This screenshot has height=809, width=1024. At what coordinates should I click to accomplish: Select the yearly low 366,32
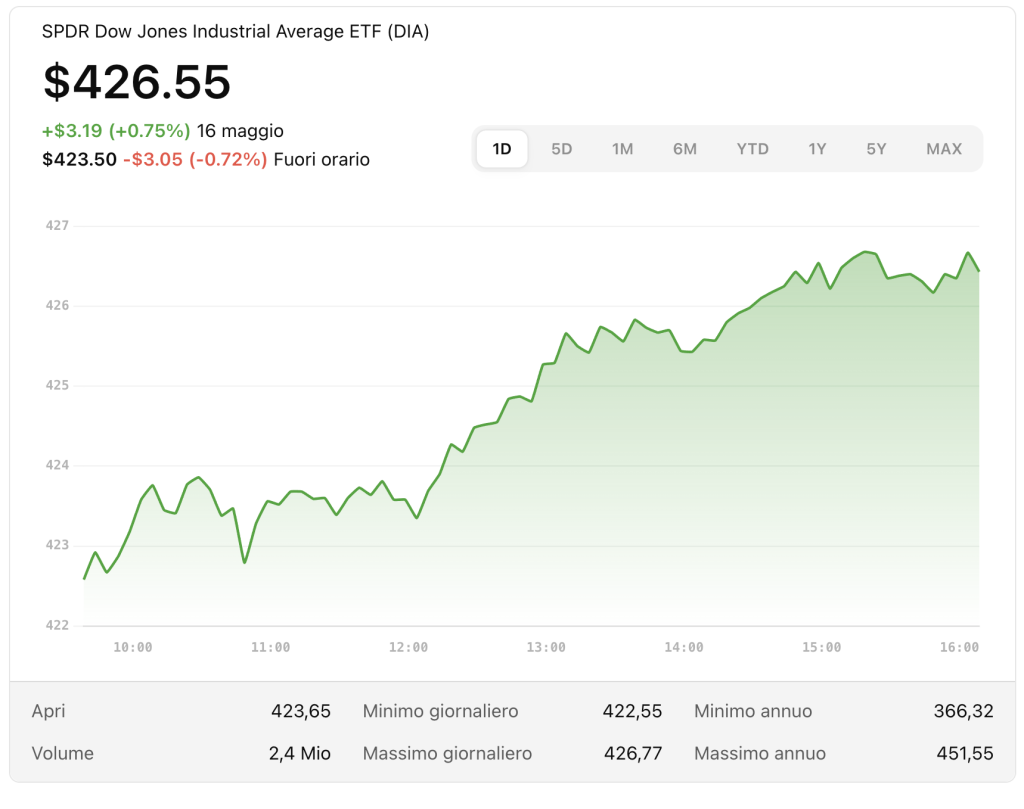963,711
